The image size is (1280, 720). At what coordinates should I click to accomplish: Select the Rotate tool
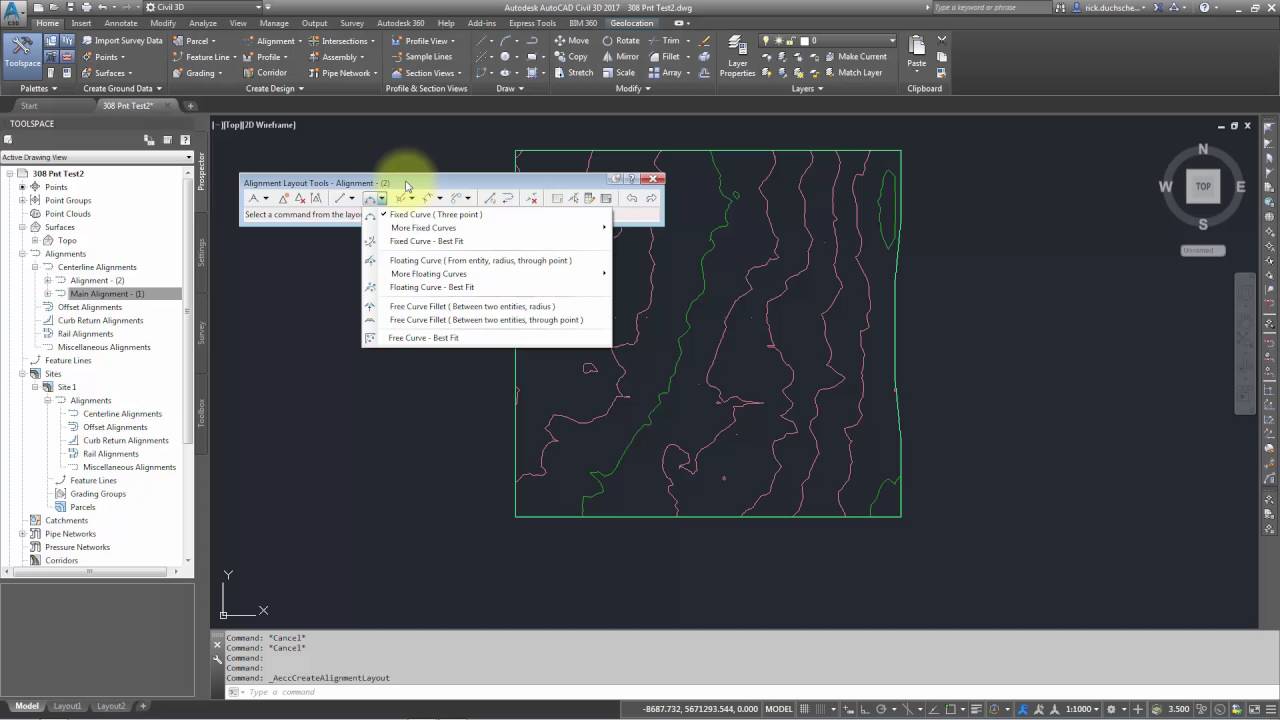click(x=621, y=41)
